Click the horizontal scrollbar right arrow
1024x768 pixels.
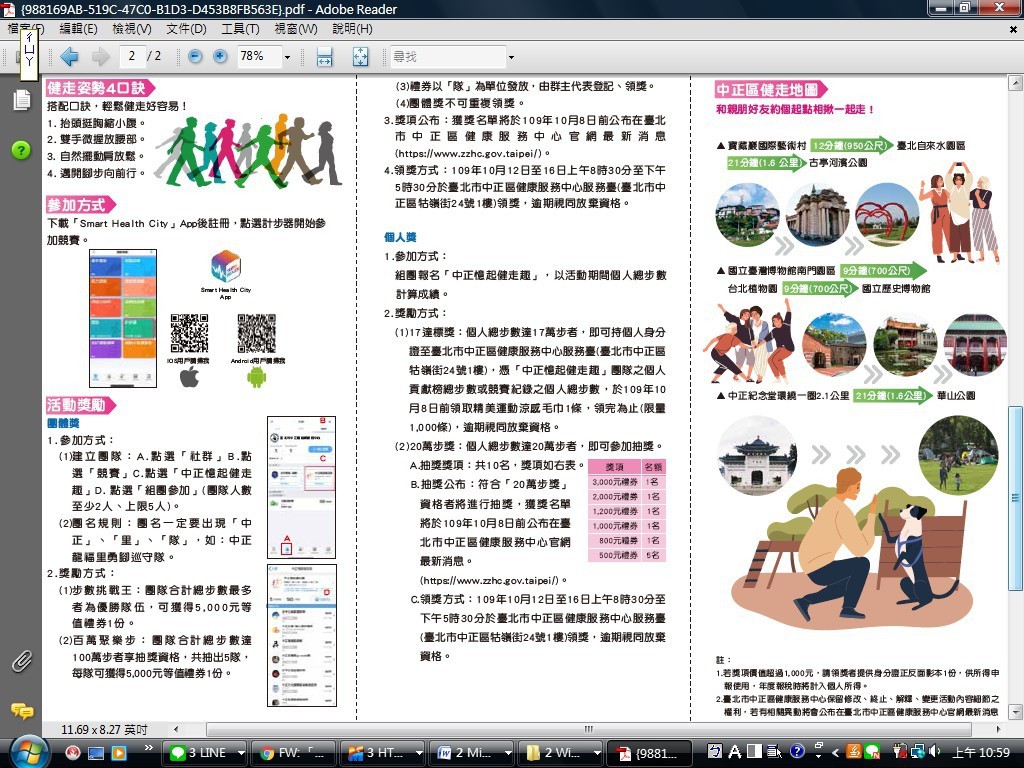point(998,729)
